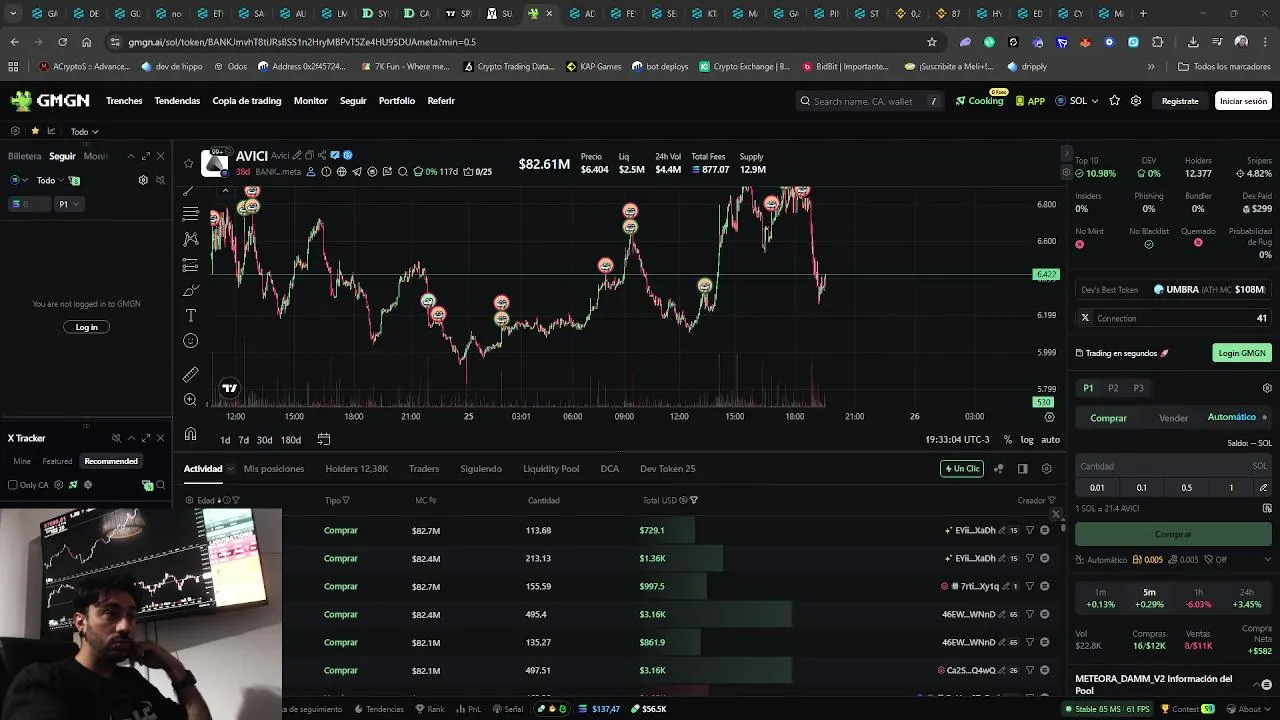The height and width of the screenshot is (720, 1280).
Task: Mute X Tracker sound alerts
Action: pos(116,438)
